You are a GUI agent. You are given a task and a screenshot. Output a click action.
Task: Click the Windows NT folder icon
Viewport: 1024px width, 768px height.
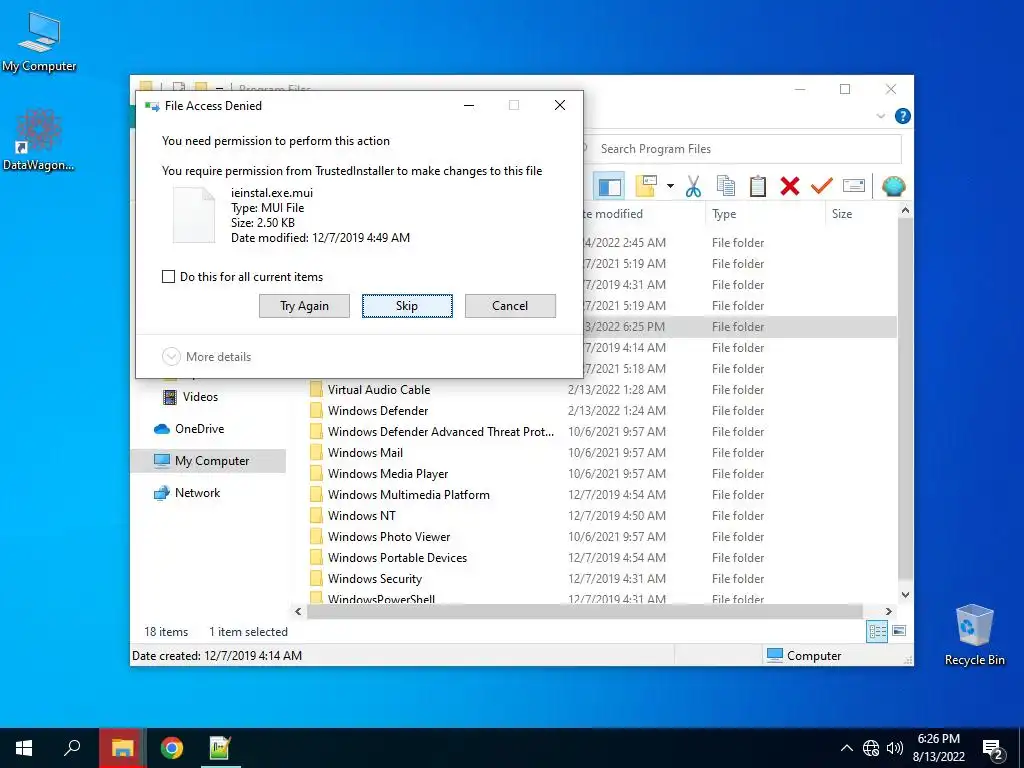(316, 516)
